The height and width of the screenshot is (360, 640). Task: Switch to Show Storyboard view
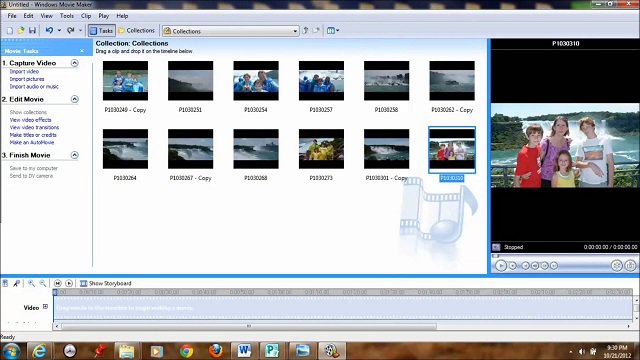click(x=106, y=283)
